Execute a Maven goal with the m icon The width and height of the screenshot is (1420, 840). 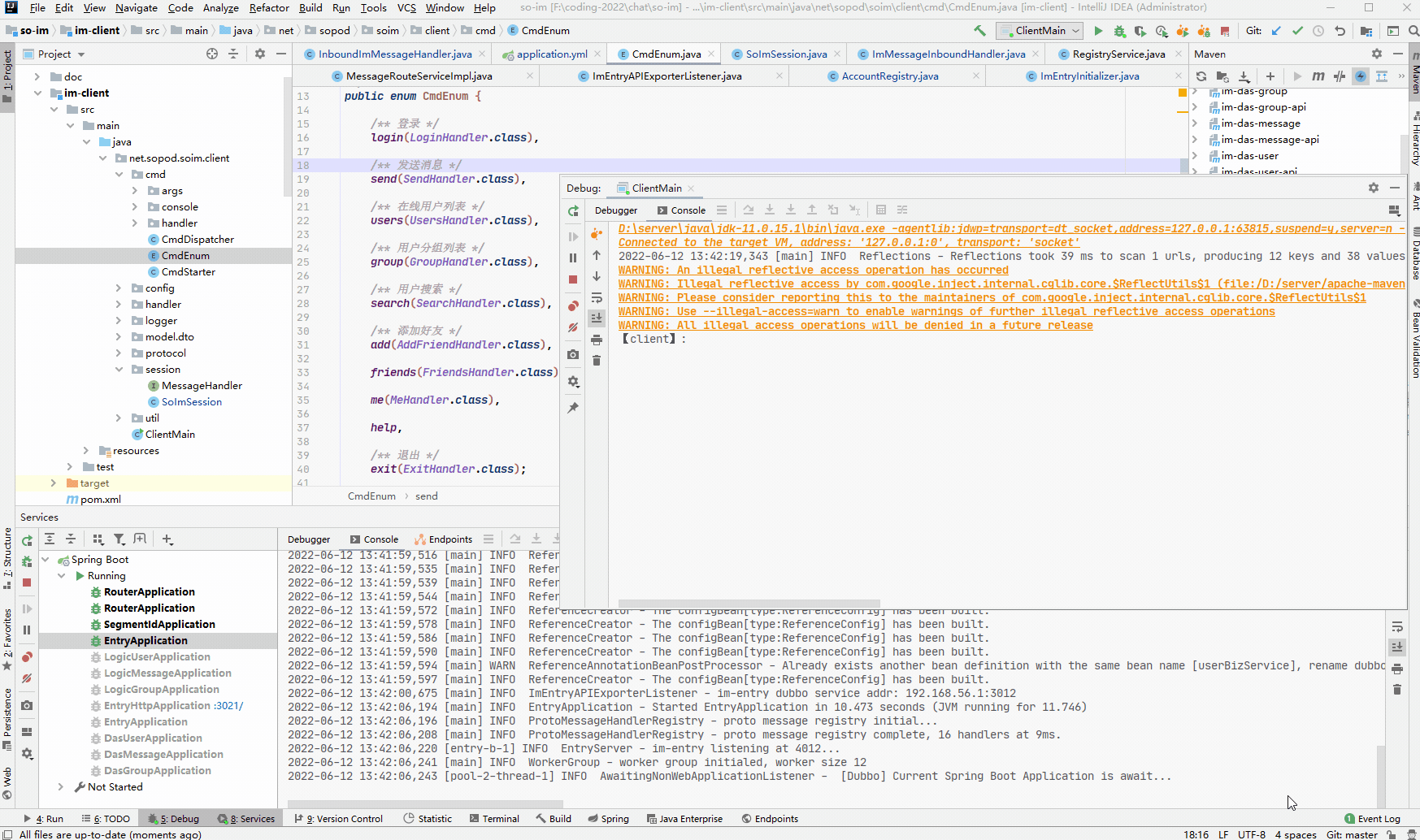(x=1318, y=76)
